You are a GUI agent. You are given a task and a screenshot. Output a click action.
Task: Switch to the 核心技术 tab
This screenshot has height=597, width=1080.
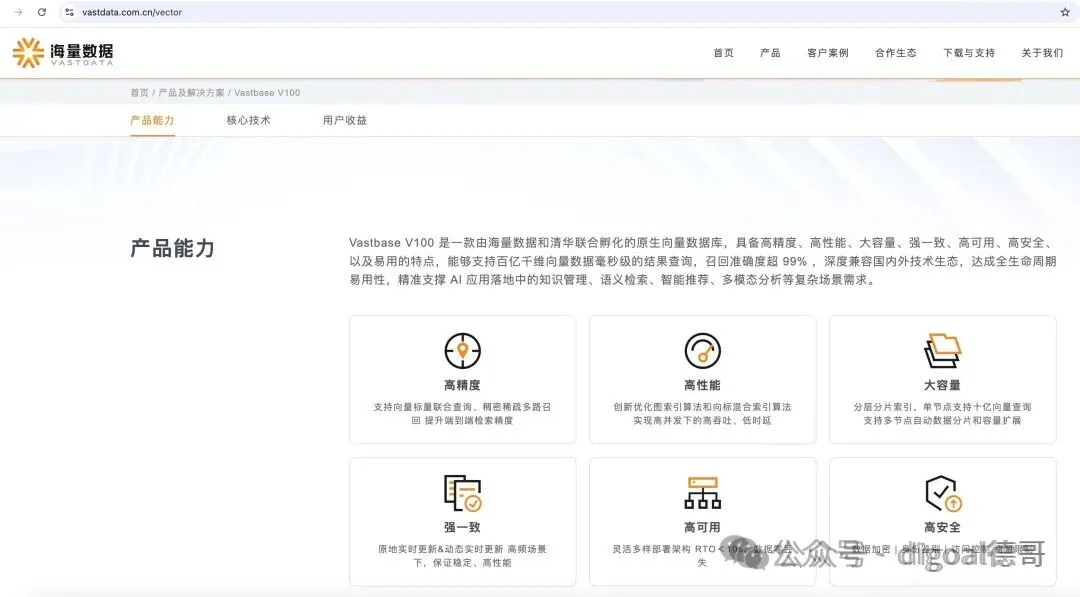[249, 121]
